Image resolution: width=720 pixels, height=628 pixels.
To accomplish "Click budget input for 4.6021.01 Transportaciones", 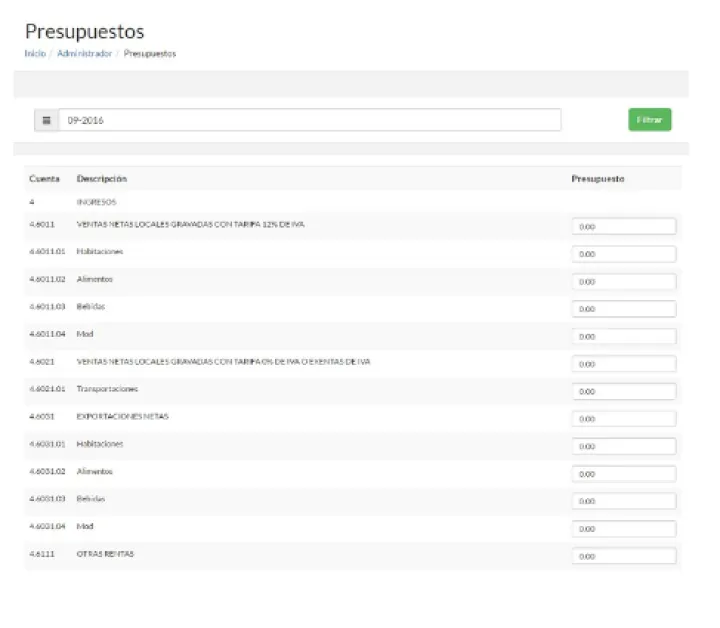I will click(x=623, y=391).
